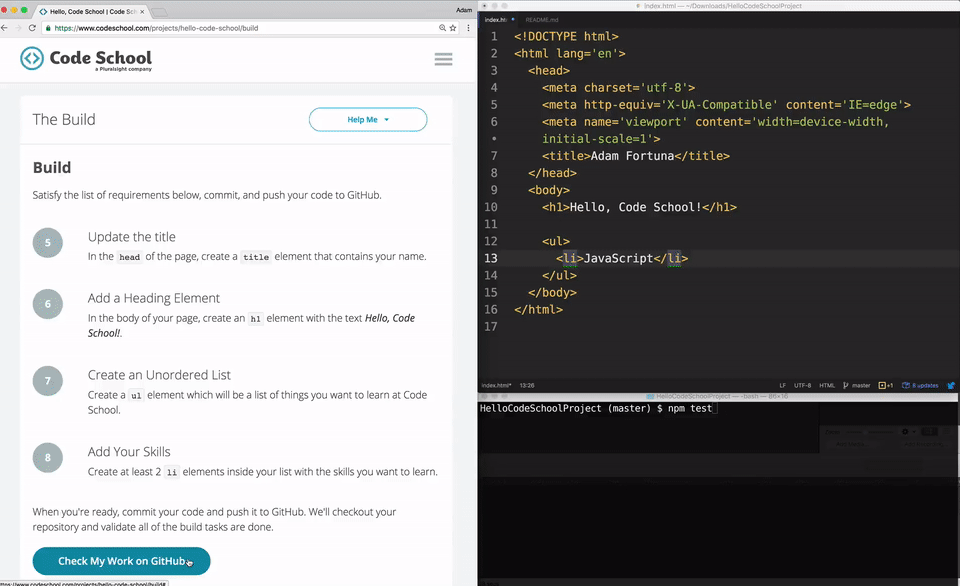This screenshot has width=960, height=586.
Task: Click line number 7 in editor gutter
Action: [494, 156]
